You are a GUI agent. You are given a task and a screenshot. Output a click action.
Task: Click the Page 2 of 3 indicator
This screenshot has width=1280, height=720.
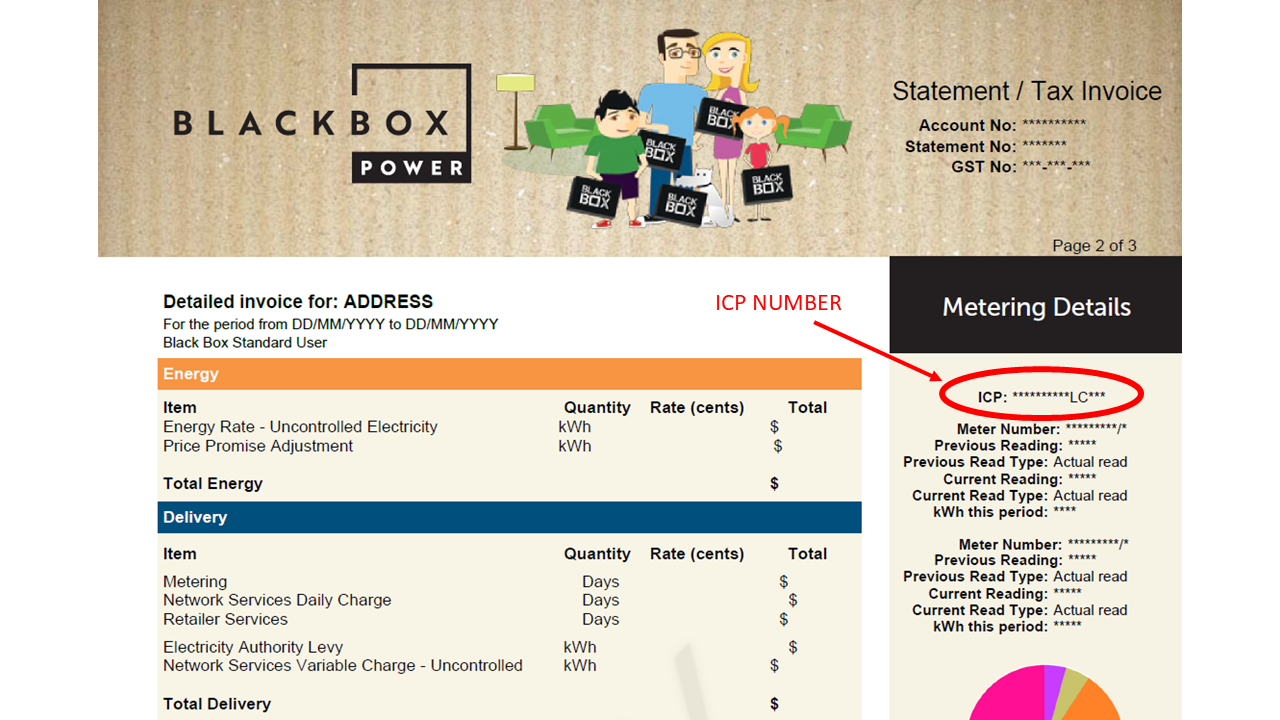[1094, 245]
